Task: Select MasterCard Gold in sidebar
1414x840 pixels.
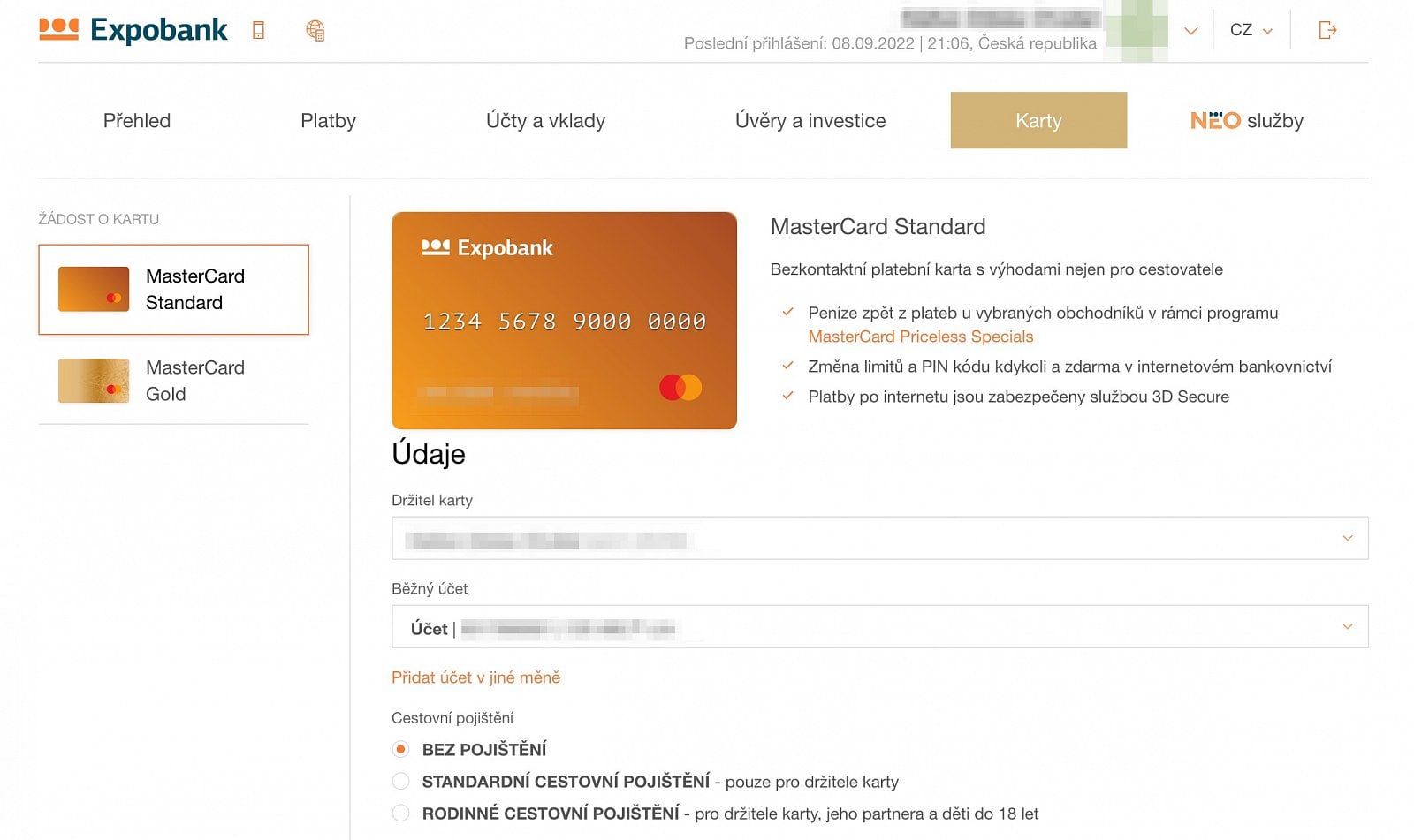Action: (x=173, y=381)
